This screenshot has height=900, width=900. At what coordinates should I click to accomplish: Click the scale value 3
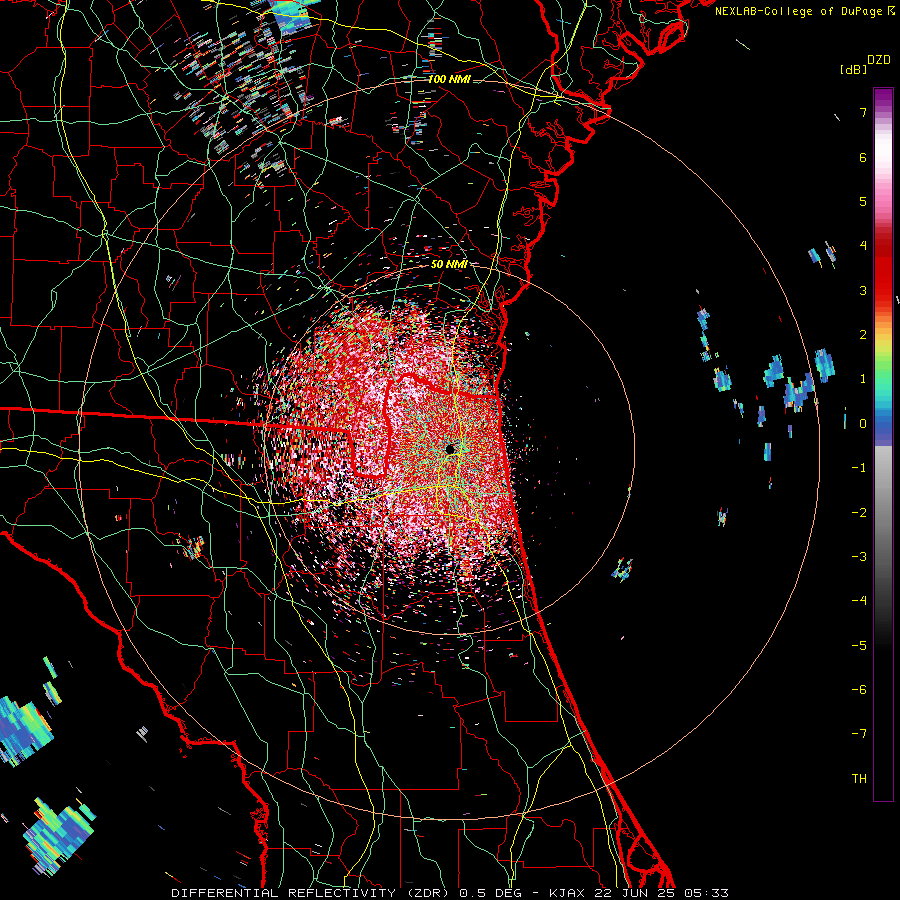point(863,290)
